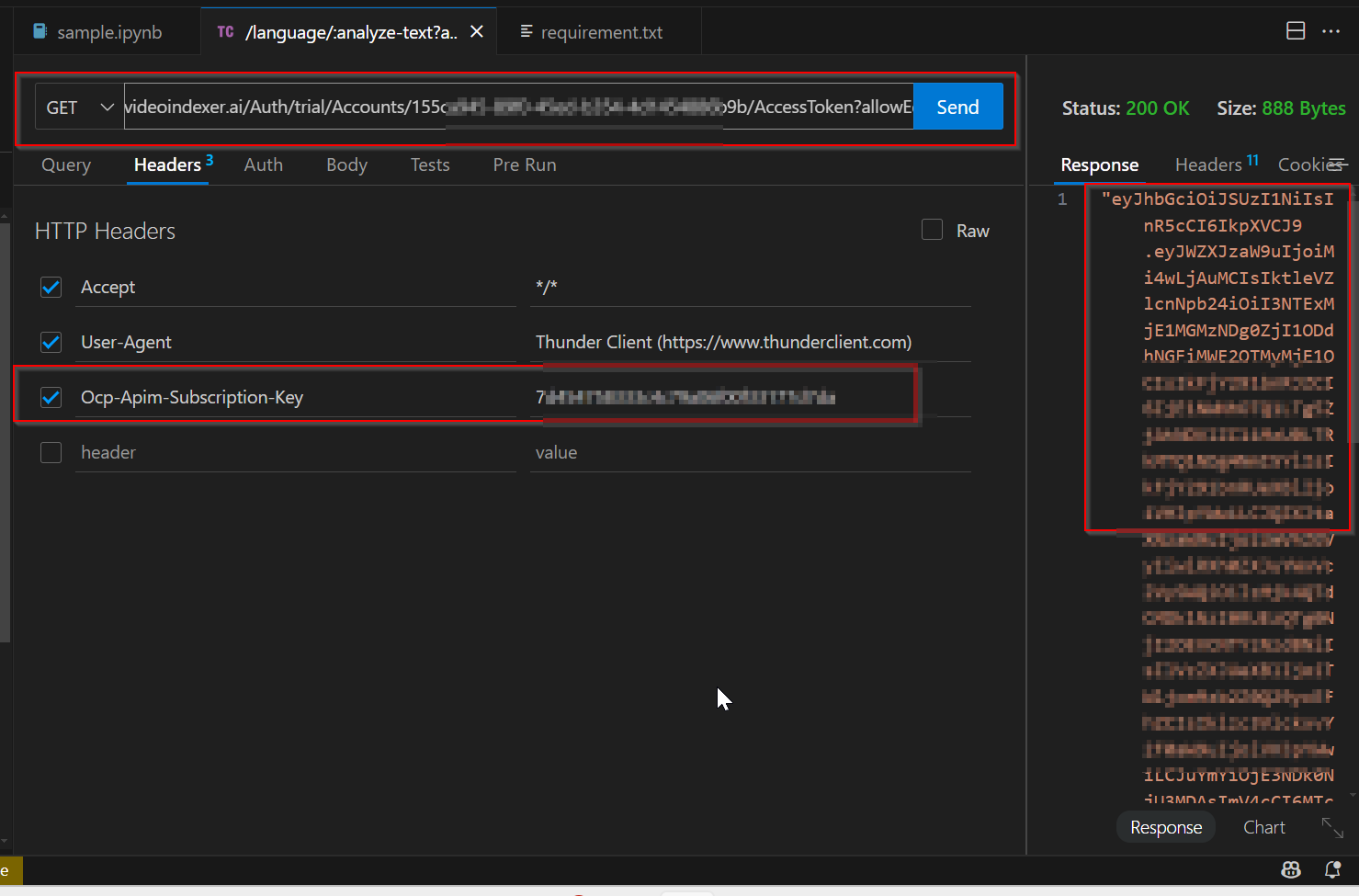The width and height of the screenshot is (1359, 896).
Task: Open the Auth tab
Action: point(264,165)
